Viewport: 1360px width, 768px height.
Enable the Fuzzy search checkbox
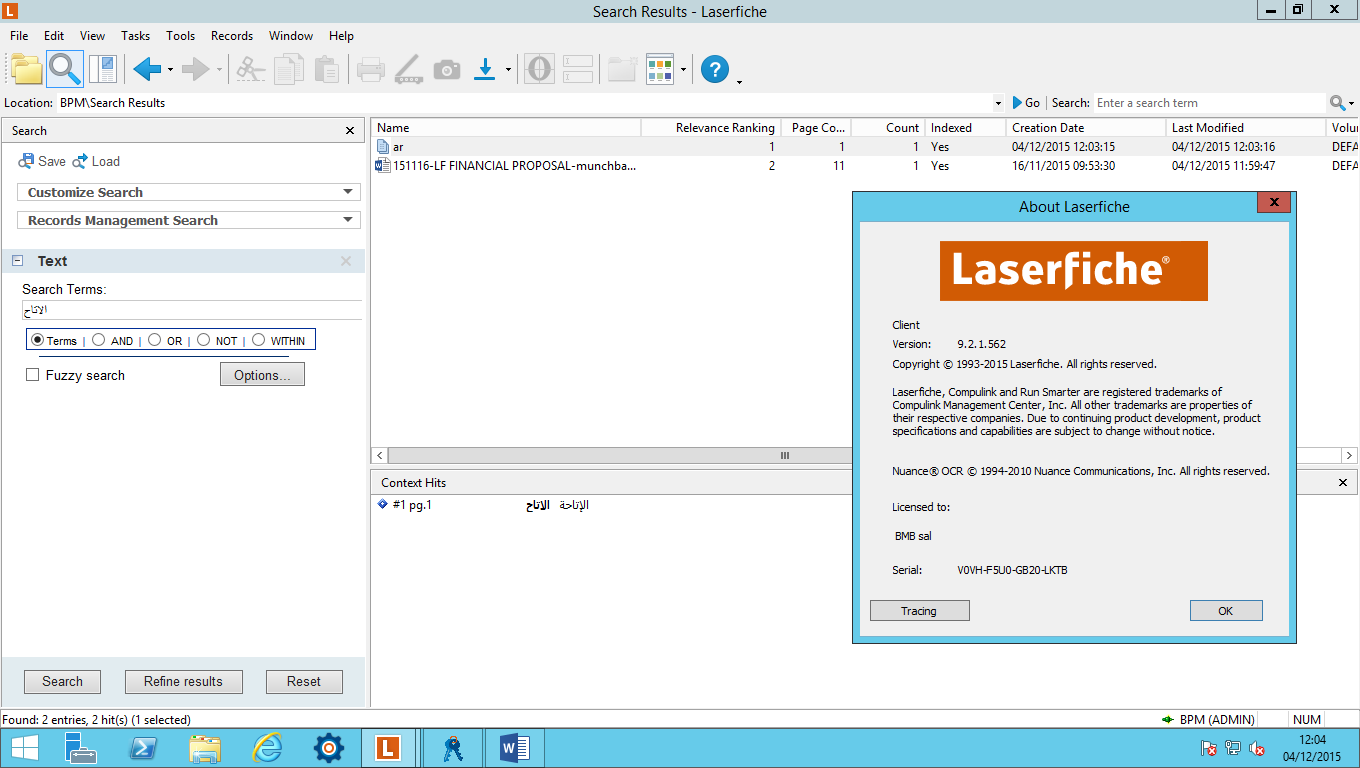(33, 375)
